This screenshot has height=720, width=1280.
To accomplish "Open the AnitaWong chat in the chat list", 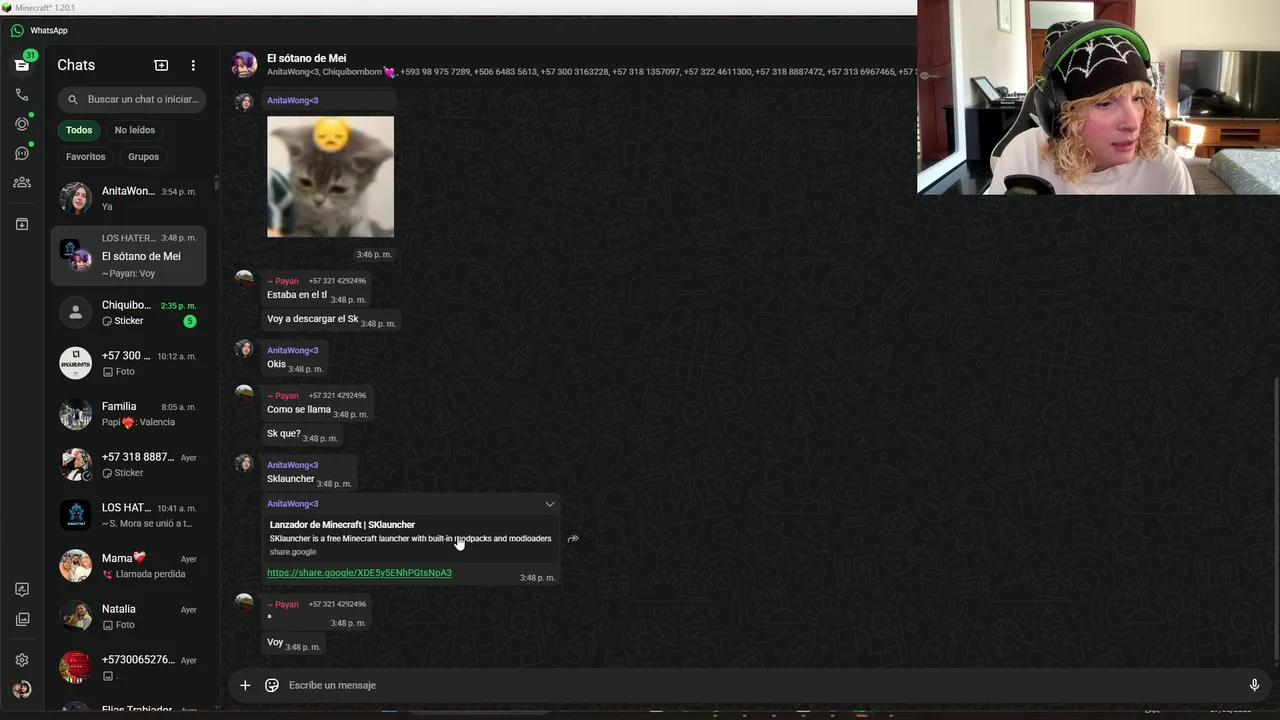I will [x=129, y=198].
